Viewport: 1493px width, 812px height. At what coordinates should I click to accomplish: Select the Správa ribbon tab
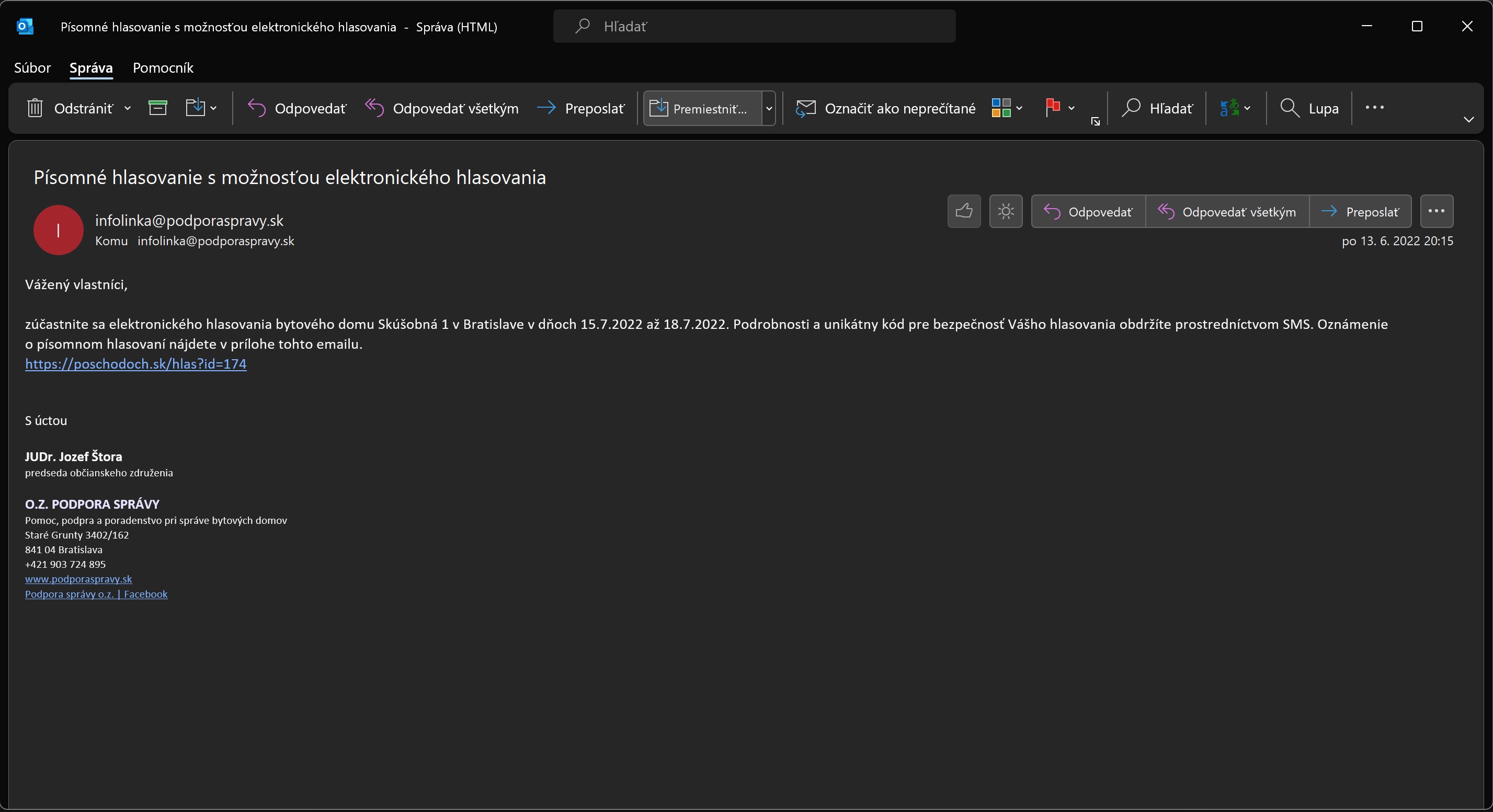click(91, 68)
